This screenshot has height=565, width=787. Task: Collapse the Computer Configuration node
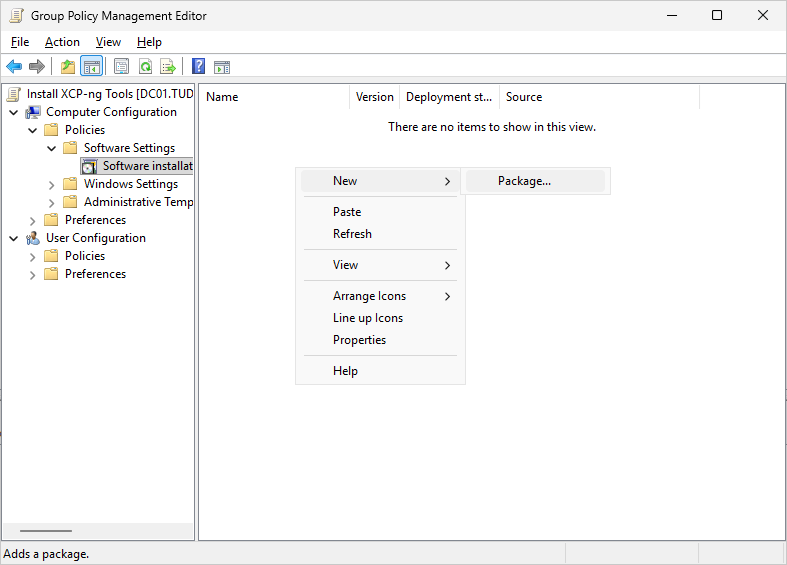click(14, 112)
